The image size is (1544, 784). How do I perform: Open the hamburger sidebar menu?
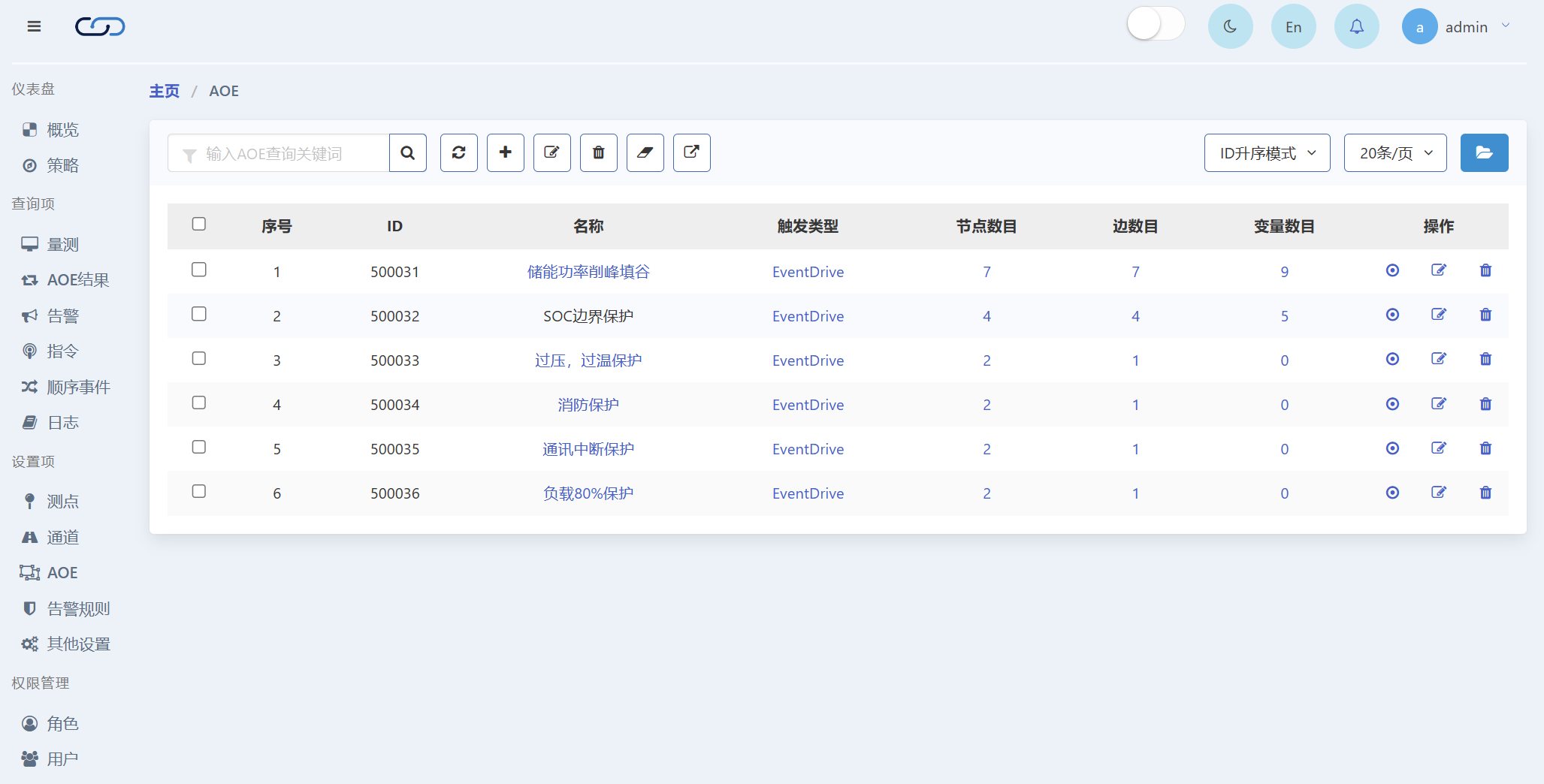tap(34, 27)
